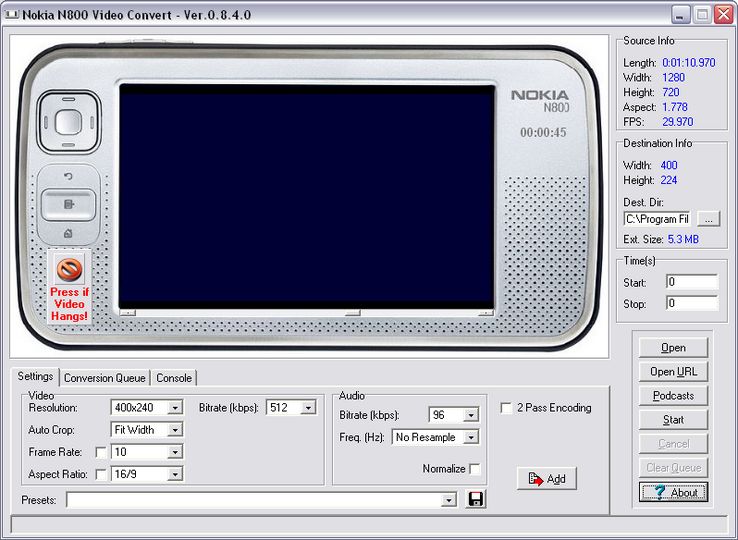Click the app icon in the title bar
738x540 pixels.
(11, 15)
